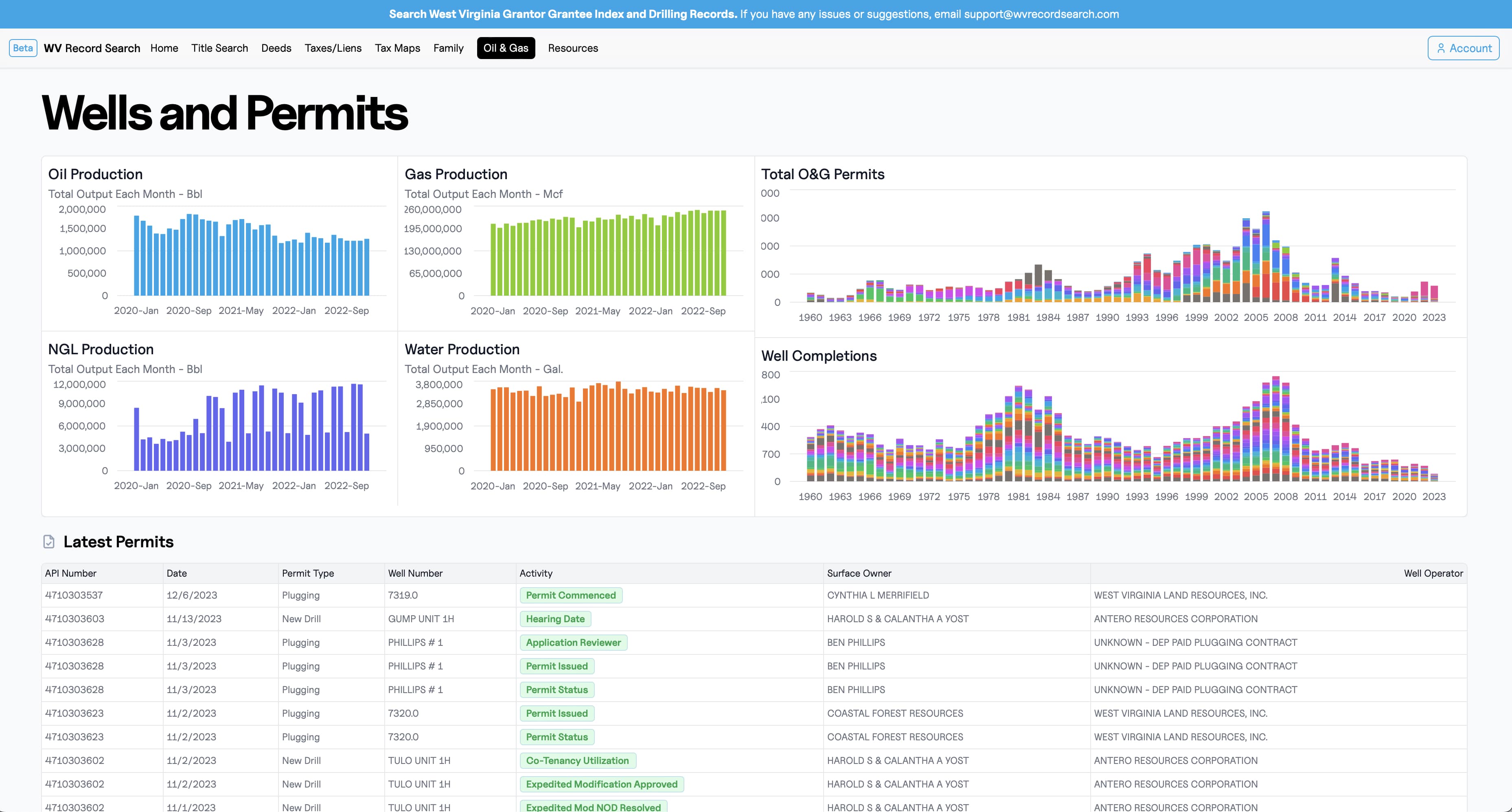
Task: Click the API Number column header
Action: (x=70, y=573)
